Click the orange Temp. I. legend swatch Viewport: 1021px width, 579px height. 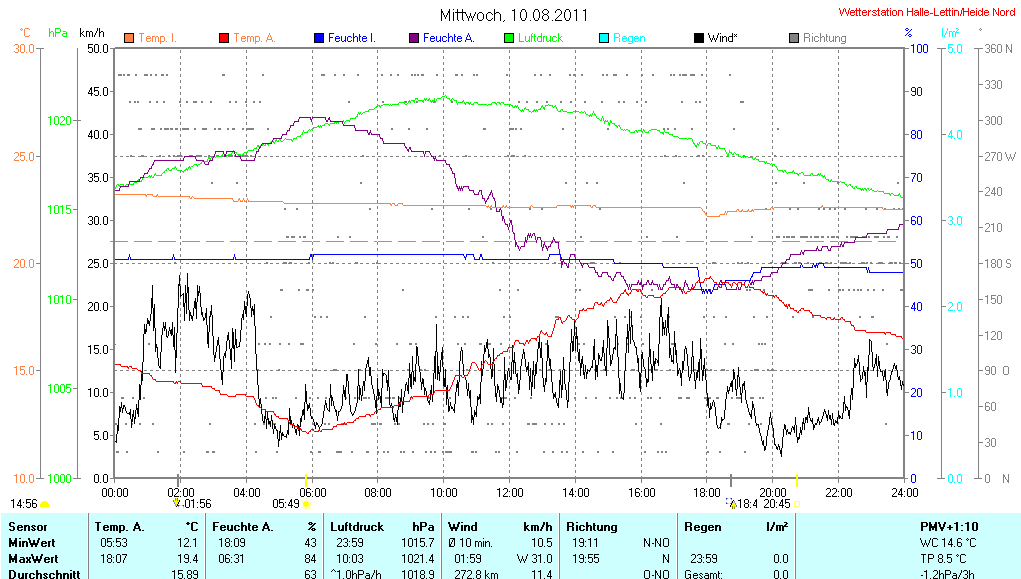point(129,38)
